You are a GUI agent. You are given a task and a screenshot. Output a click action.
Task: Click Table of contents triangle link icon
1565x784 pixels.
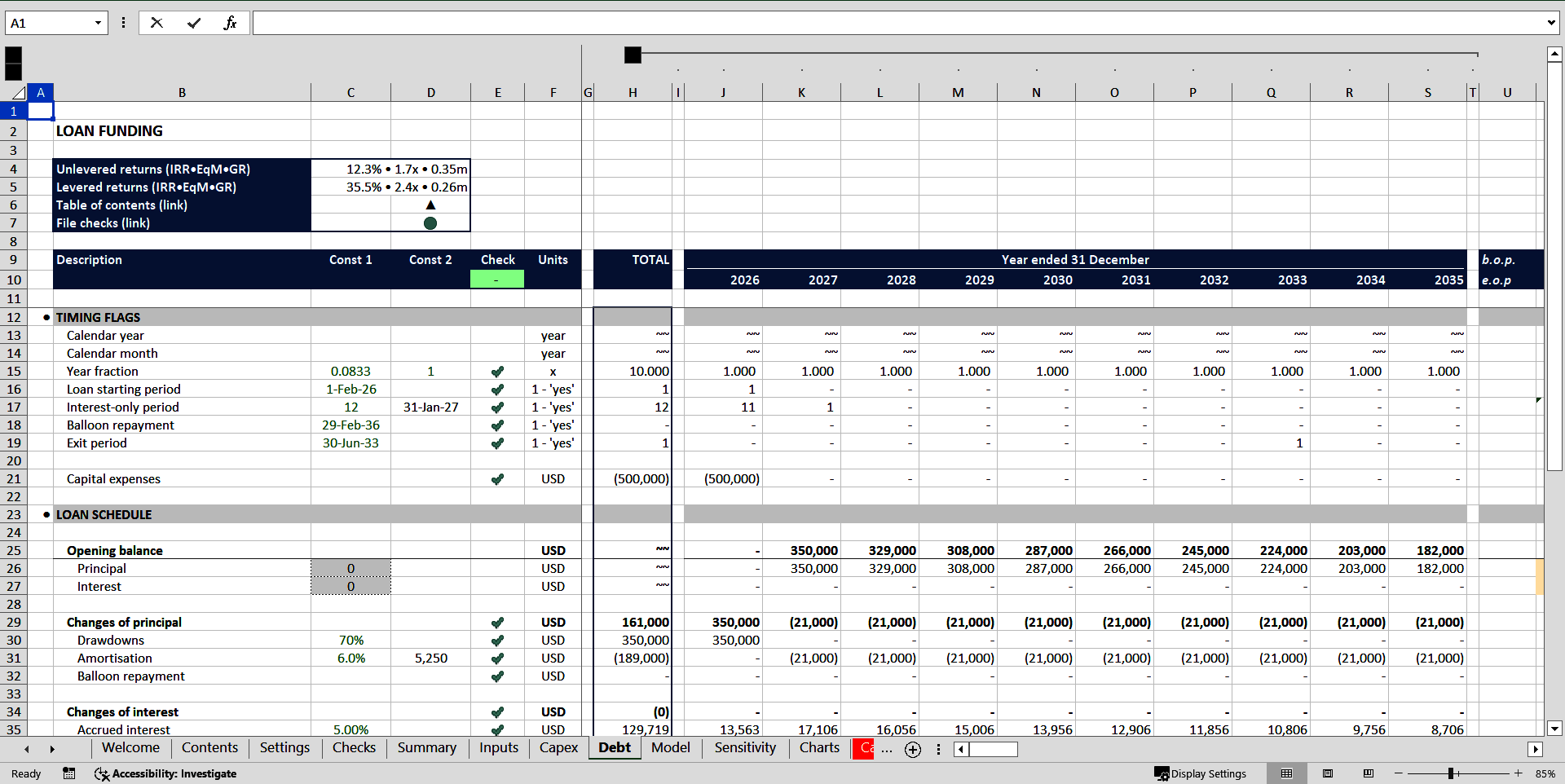pyautogui.click(x=430, y=205)
